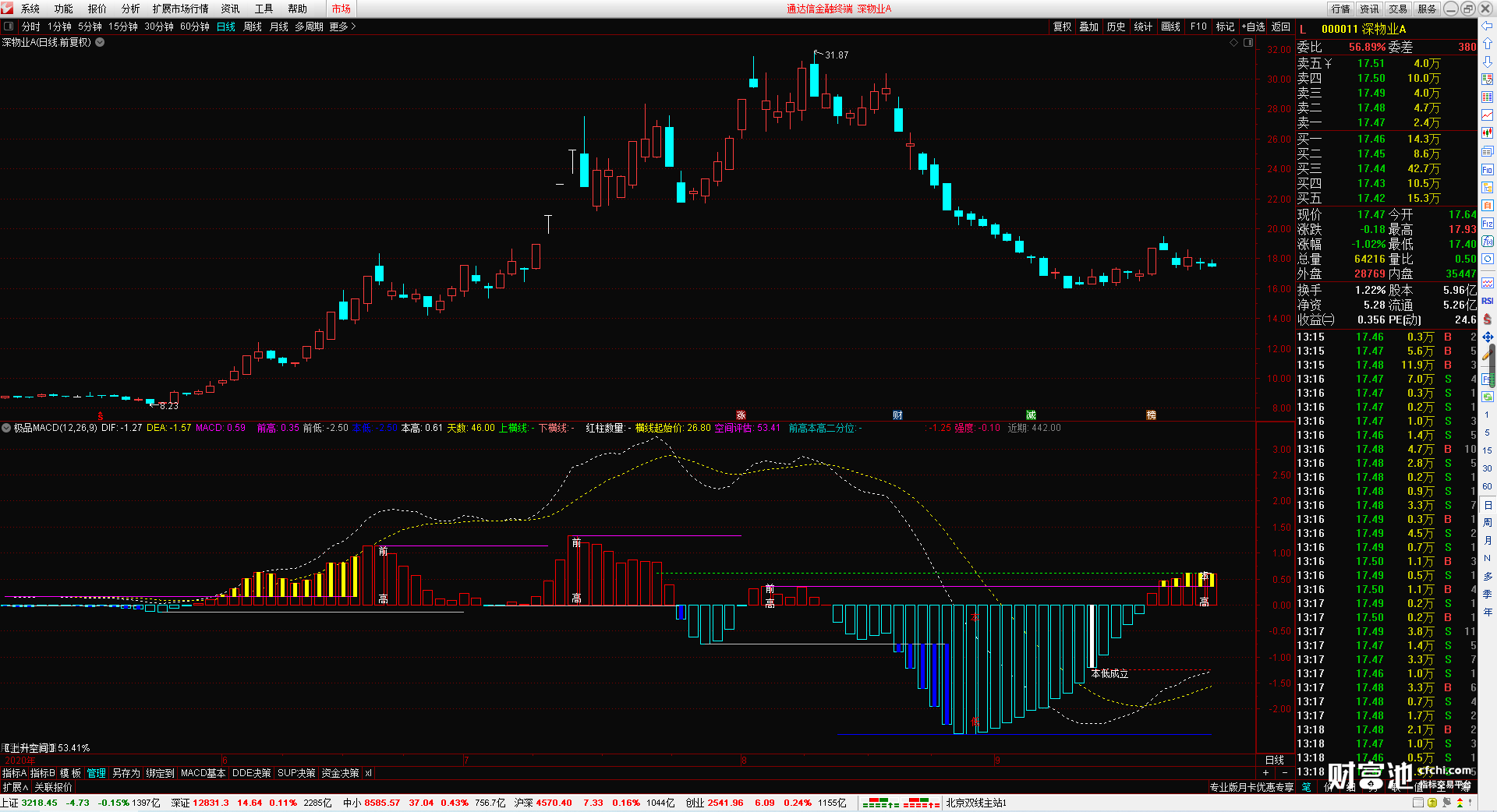The height and width of the screenshot is (812, 1497).
Task: Click the 返回 button
Action: [1281, 26]
